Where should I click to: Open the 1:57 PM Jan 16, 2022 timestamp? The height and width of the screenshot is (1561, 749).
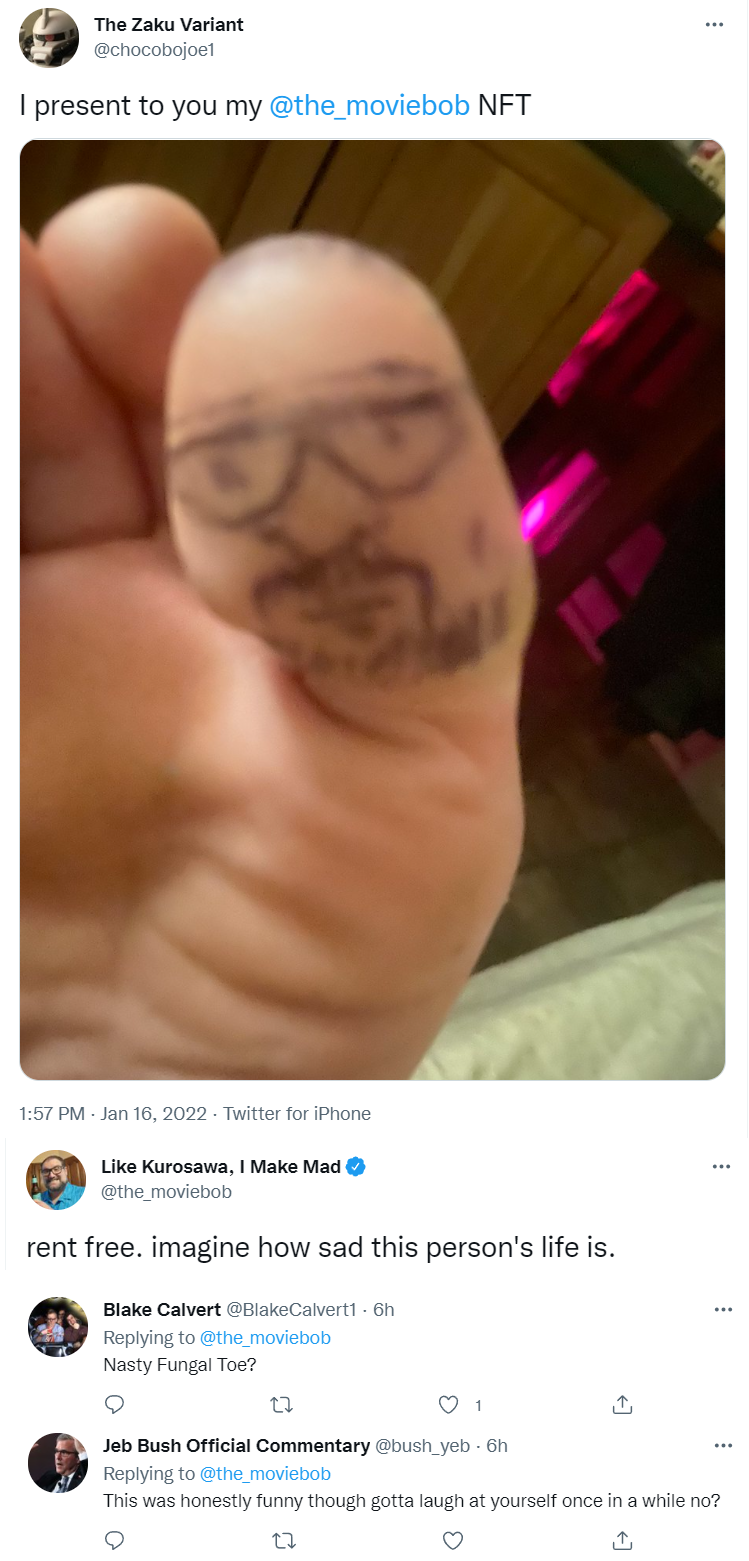point(113,1113)
